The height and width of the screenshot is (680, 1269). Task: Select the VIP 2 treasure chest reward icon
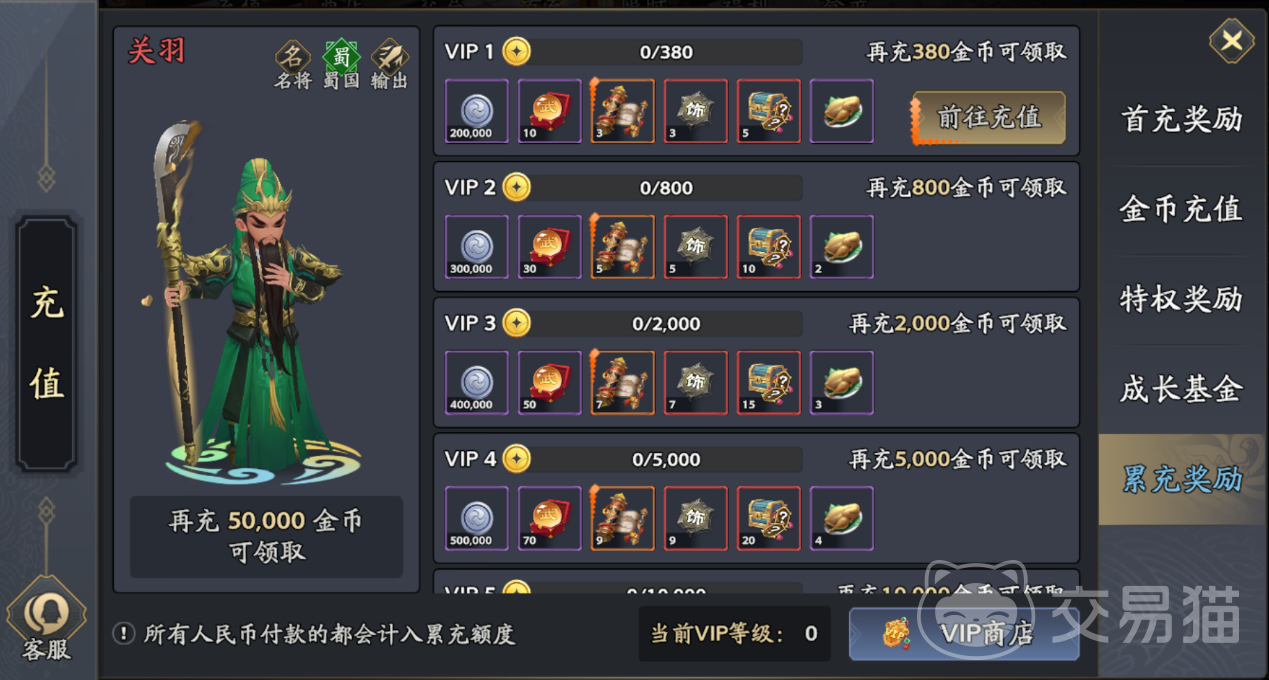point(768,247)
